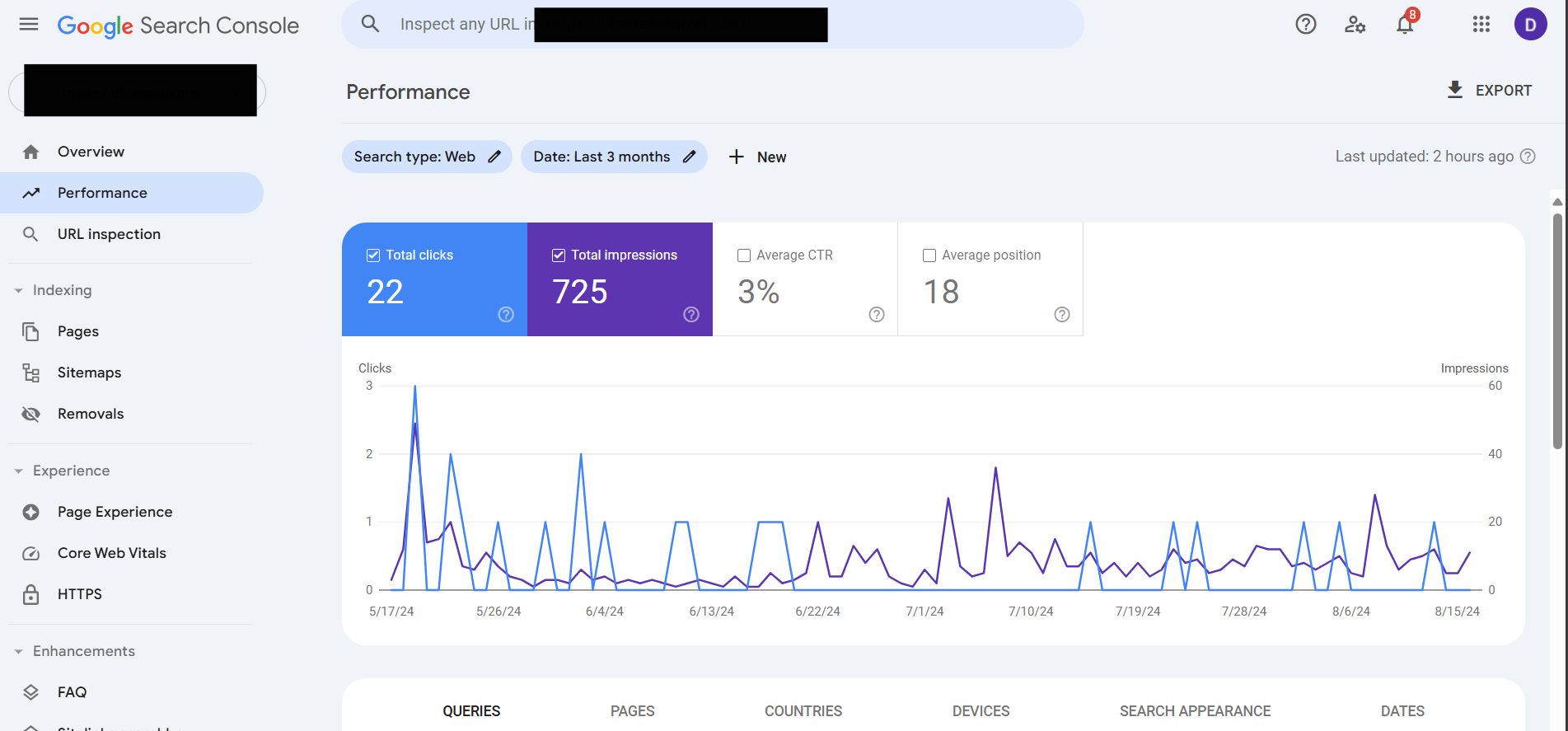Open Page Experience report
This screenshot has height=731, width=1568.
(x=132, y=512)
